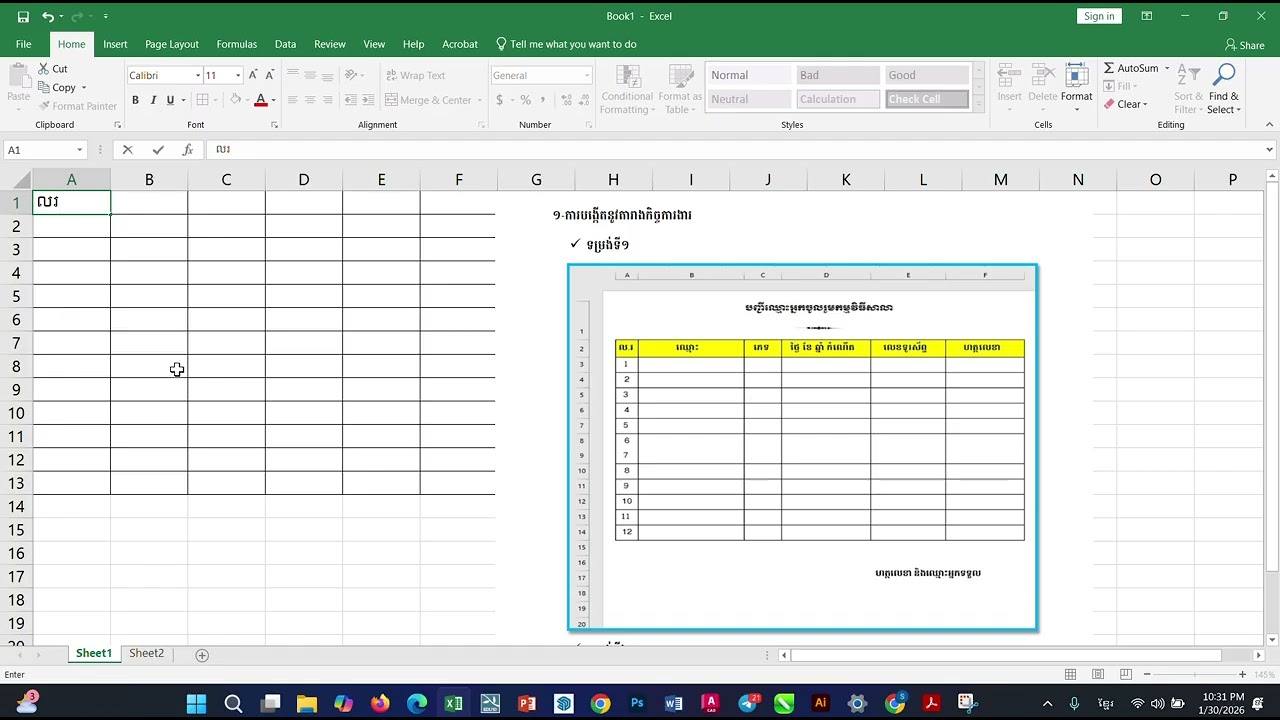Screen dimensions: 1280x720
Task: Click the Cut button
Action: (x=53, y=69)
